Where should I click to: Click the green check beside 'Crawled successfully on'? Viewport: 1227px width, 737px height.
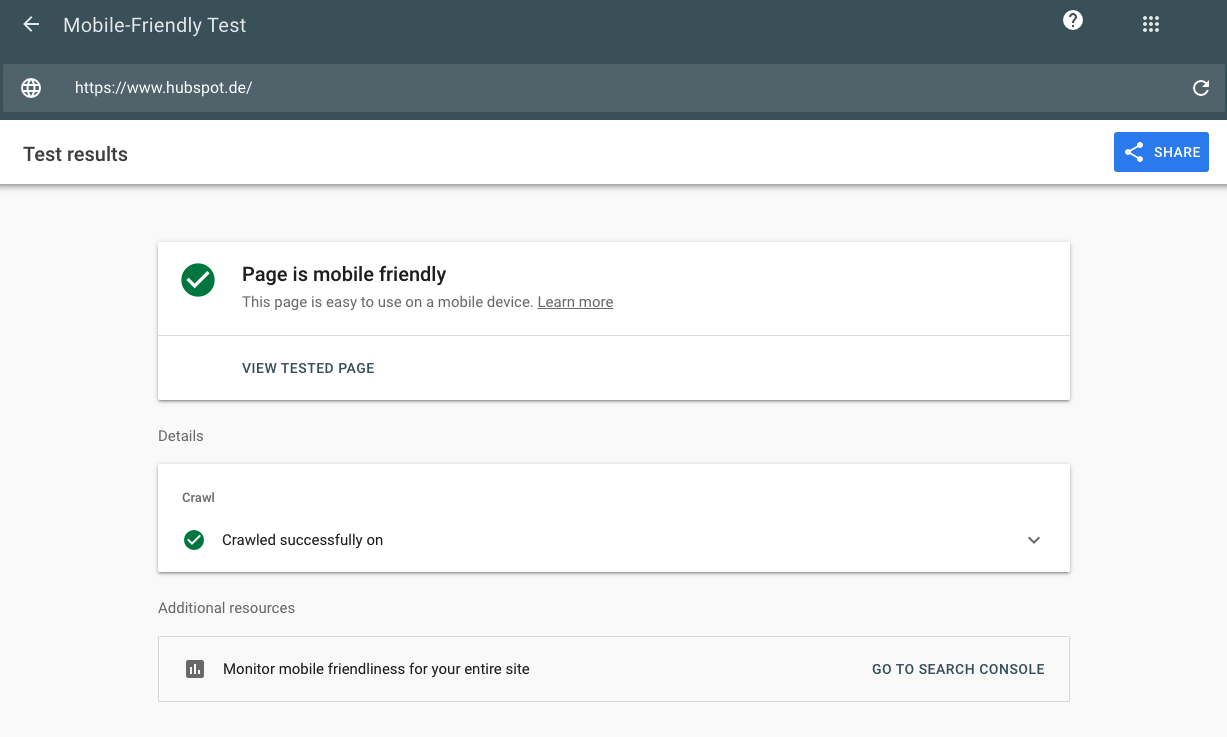click(x=194, y=540)
